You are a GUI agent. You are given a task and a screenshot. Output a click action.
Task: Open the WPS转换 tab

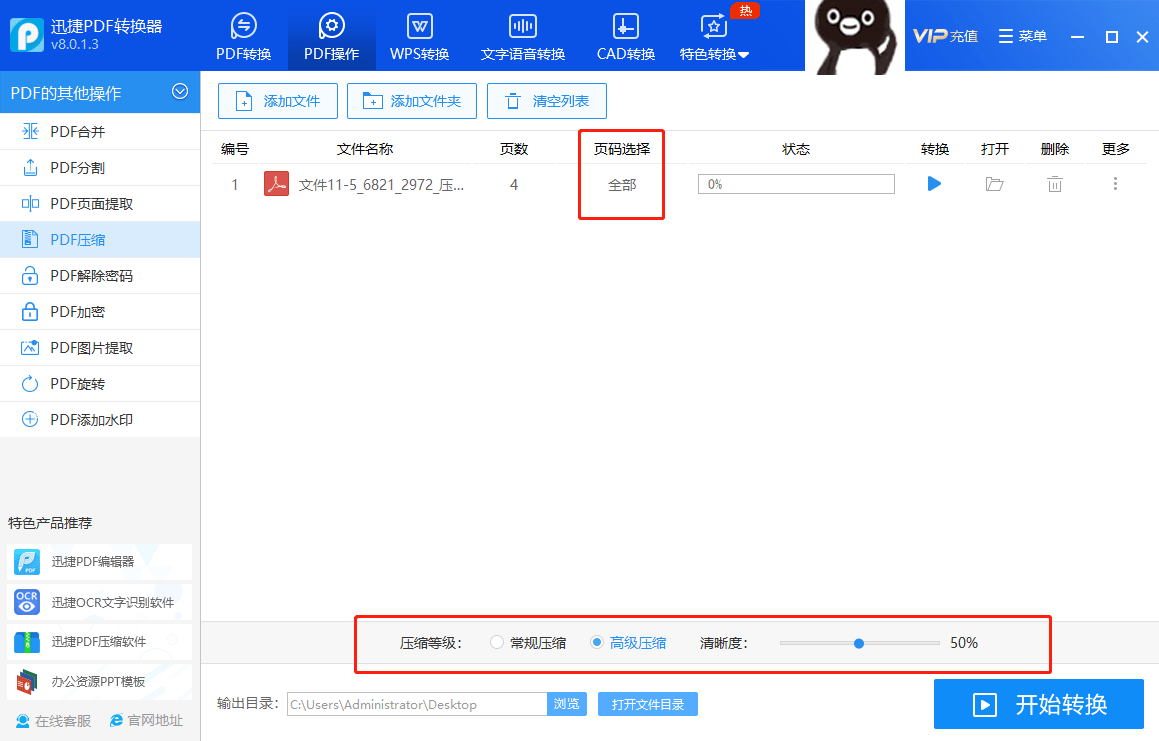(419, 37)
